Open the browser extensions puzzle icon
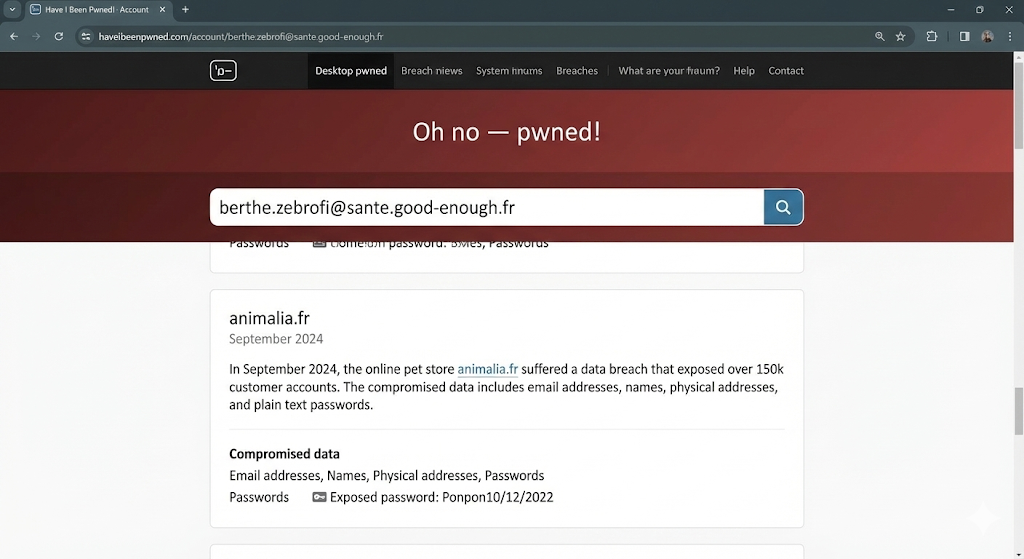 932,36
